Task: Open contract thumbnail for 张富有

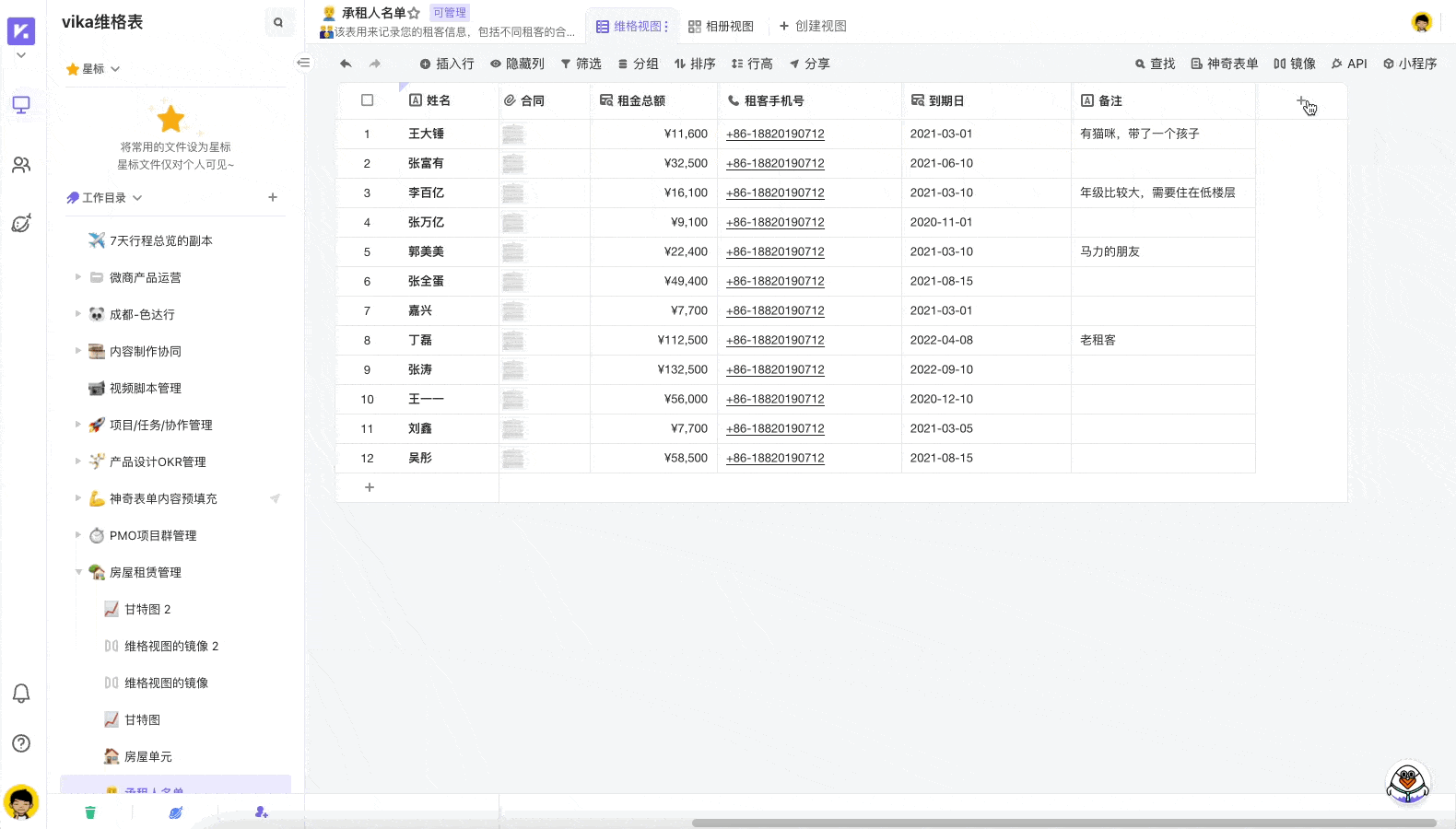Action: click(513, 163)
